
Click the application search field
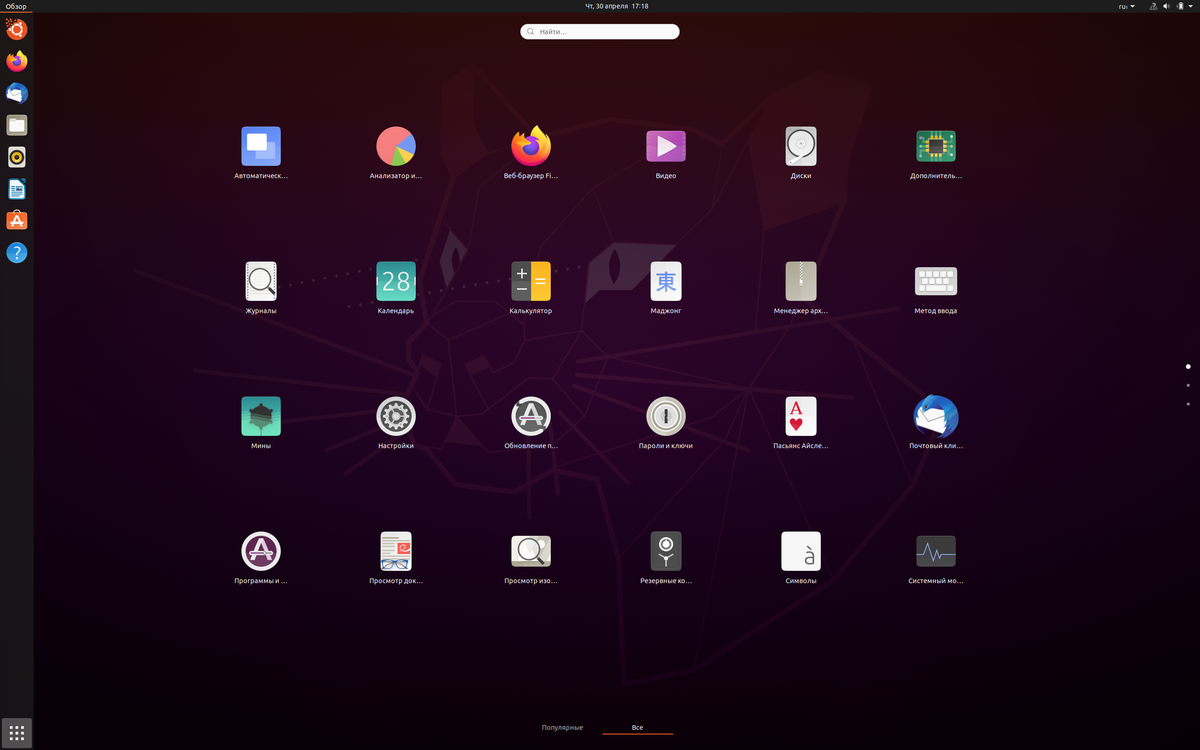(600, 32)
